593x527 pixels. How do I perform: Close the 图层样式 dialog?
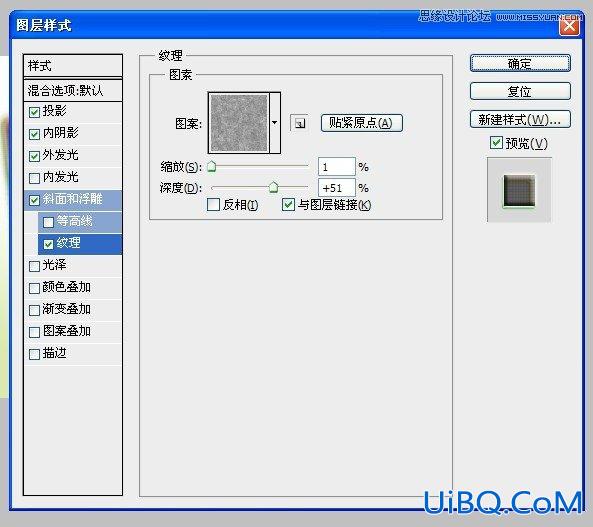(570, 26)
